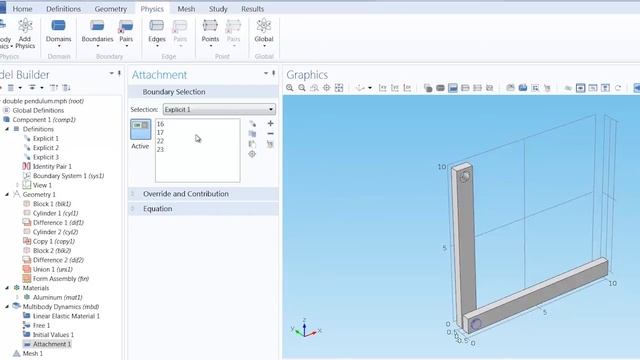
Task: Collapse the Materials tree node
Action: [x=7, y=288]
